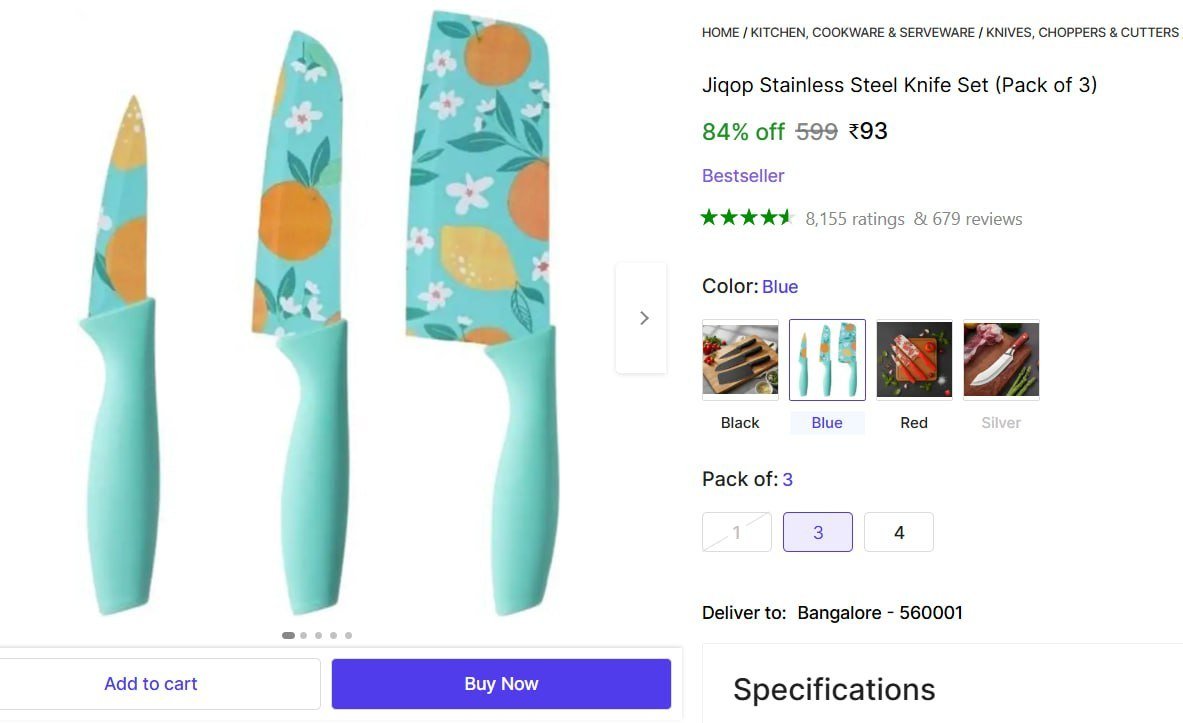Select the Black color variant
The image size is (1183, 723).
pos(740,359)
